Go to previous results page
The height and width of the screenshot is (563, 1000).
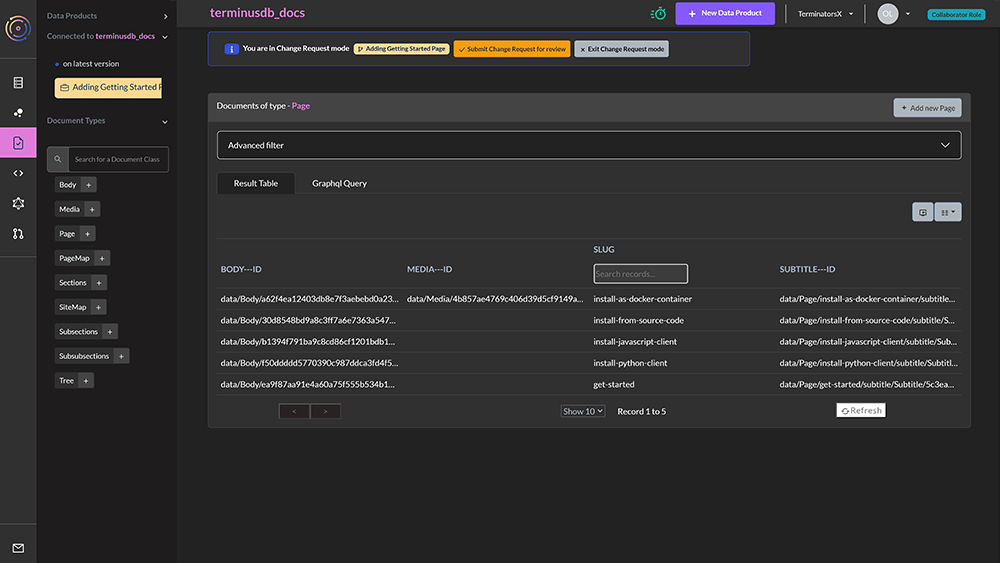pyautogui.click(x=294, y=411)
